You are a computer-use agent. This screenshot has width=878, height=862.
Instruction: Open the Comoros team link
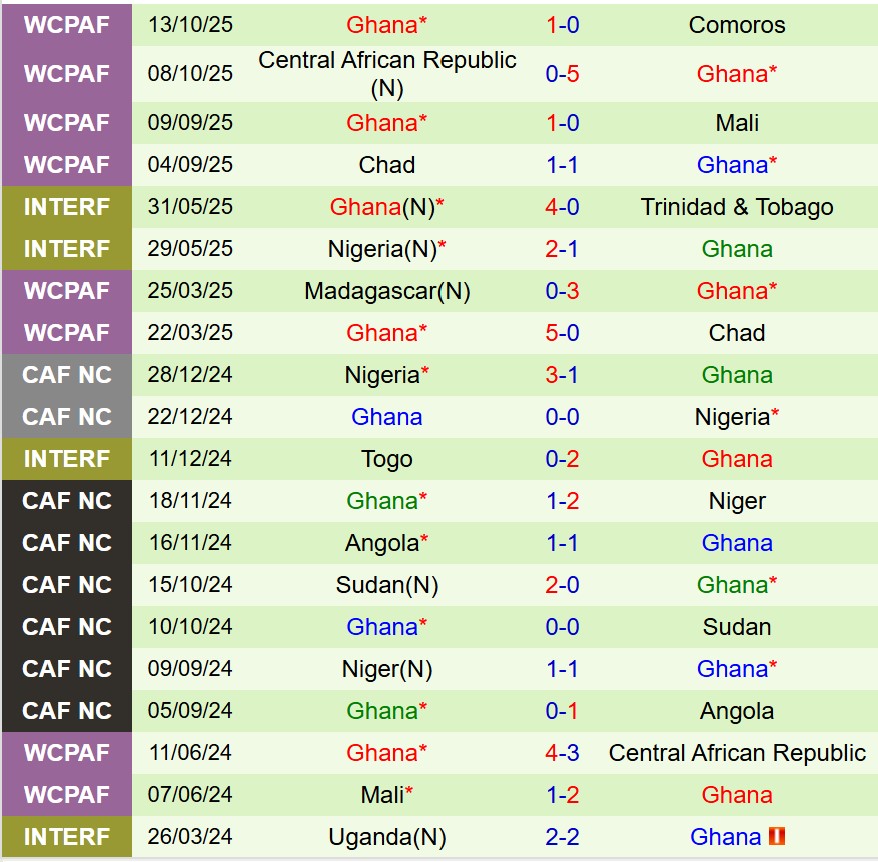point(737,25)
